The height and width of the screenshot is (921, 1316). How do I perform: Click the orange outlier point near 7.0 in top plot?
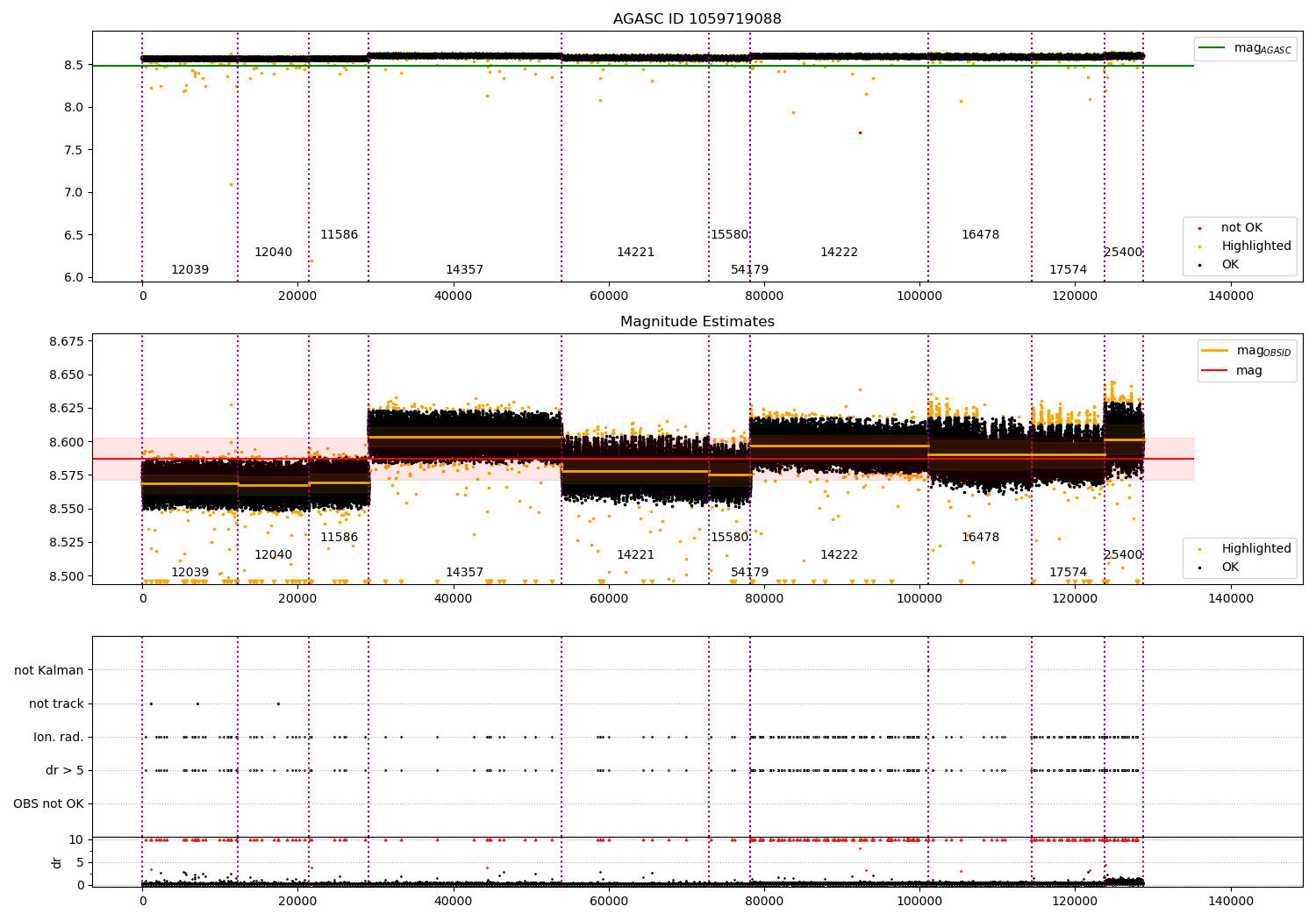(x=231, y=184)
